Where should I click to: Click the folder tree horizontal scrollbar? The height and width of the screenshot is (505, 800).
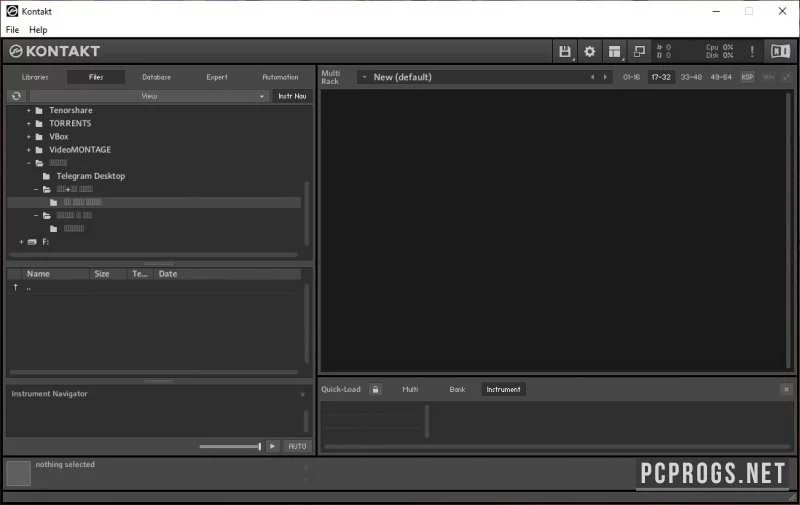[x=154, y=255]
